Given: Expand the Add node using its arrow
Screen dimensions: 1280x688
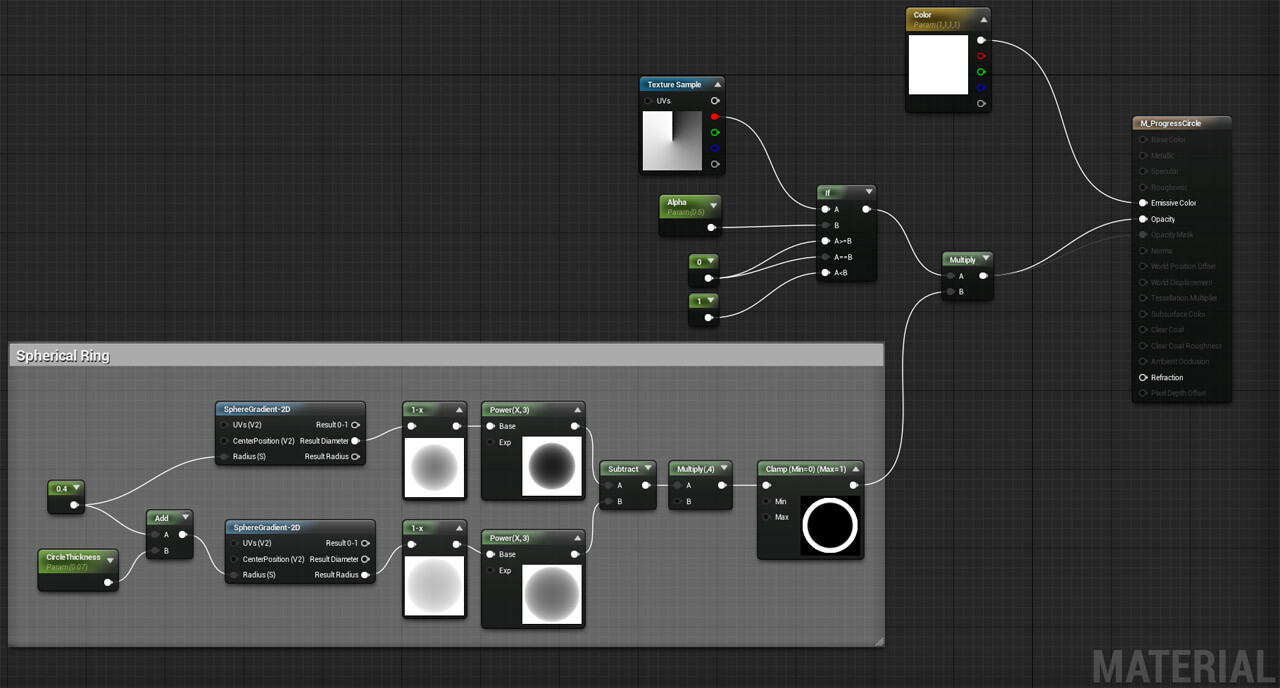Looking at the screenshot, I should 185,518.
